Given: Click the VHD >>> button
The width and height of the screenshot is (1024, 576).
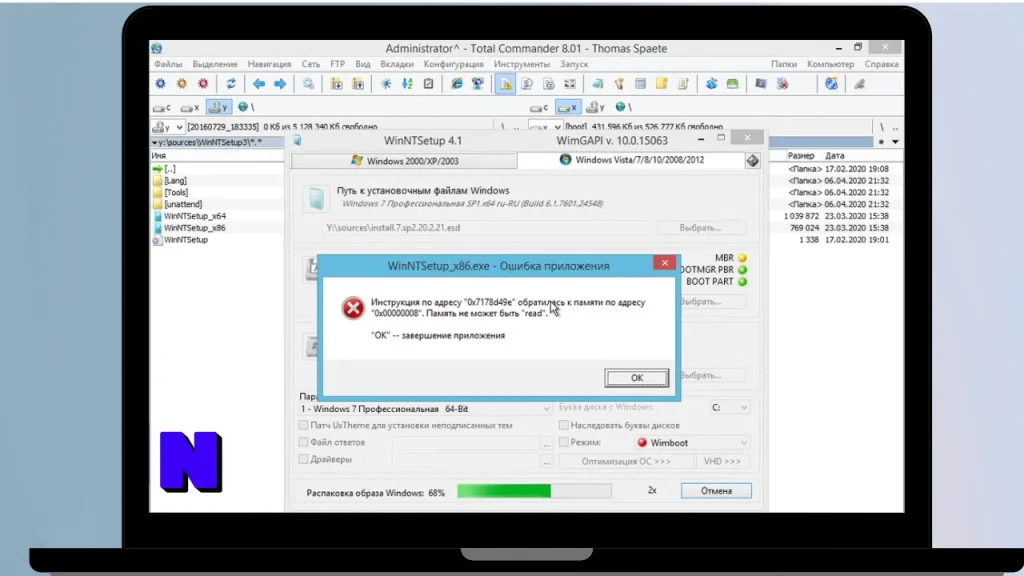Looking at the screenshot, I should (x=722, y=461).
